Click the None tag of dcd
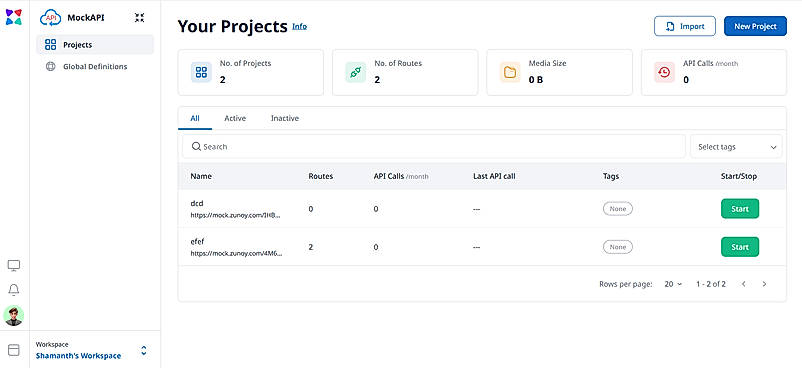The image size is (802, 368). 618,209
